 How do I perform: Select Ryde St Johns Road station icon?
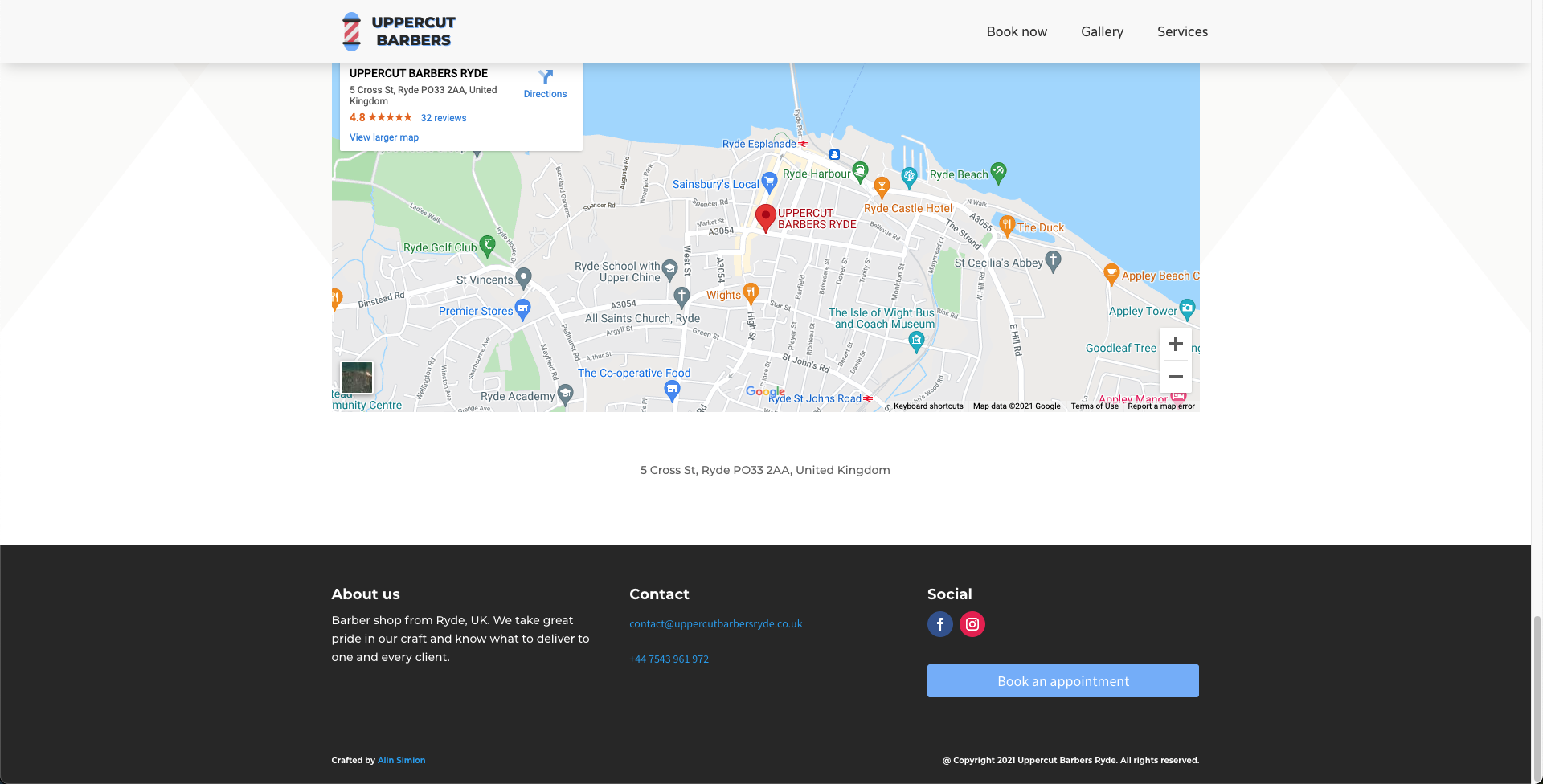click(868, 398)
